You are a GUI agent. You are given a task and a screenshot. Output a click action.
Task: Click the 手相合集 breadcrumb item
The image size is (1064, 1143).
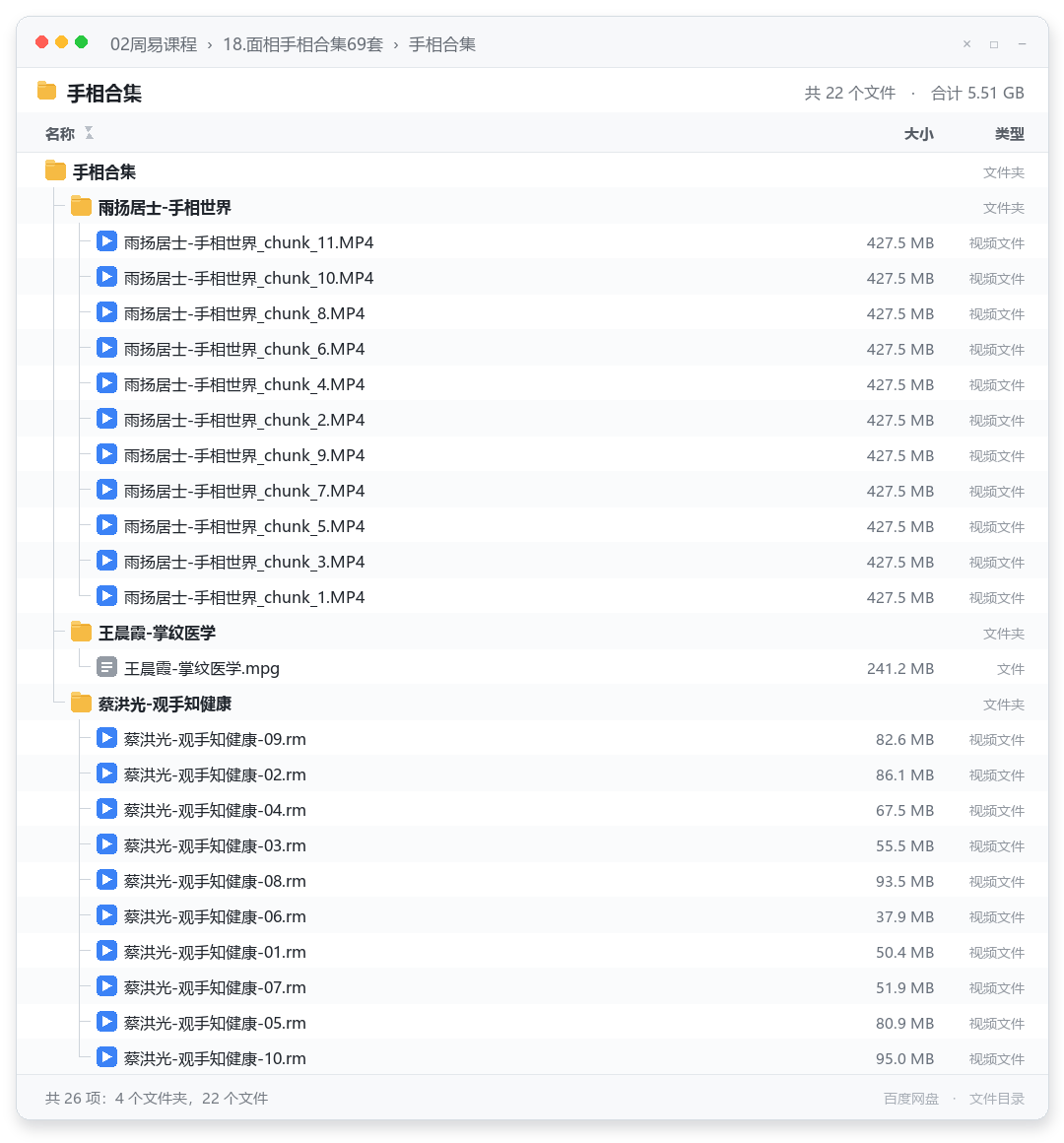(442, 44)
